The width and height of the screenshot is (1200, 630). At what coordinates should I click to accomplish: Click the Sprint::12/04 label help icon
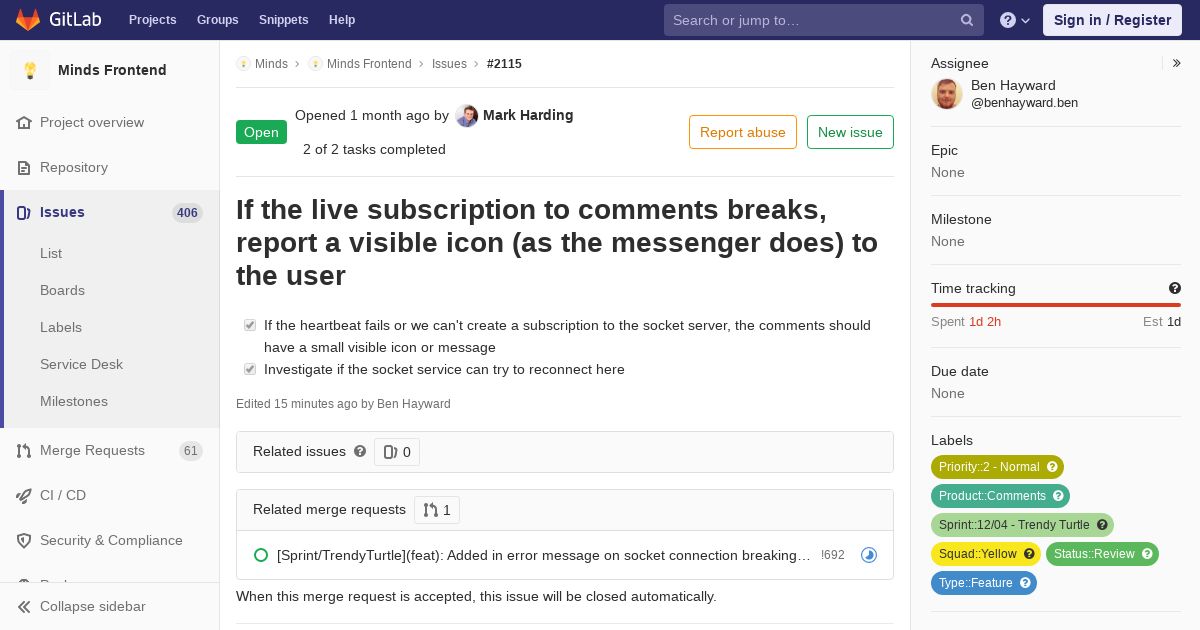(1102, 525)
